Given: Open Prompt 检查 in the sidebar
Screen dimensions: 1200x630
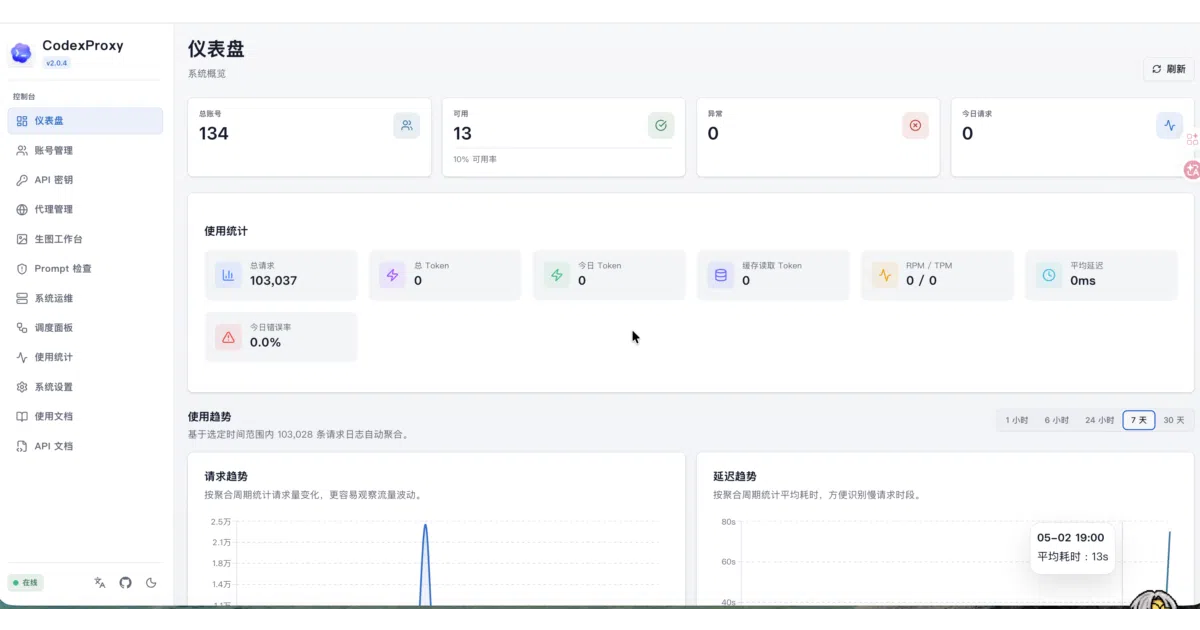Looking at the screenshot, I should (85, 268).
